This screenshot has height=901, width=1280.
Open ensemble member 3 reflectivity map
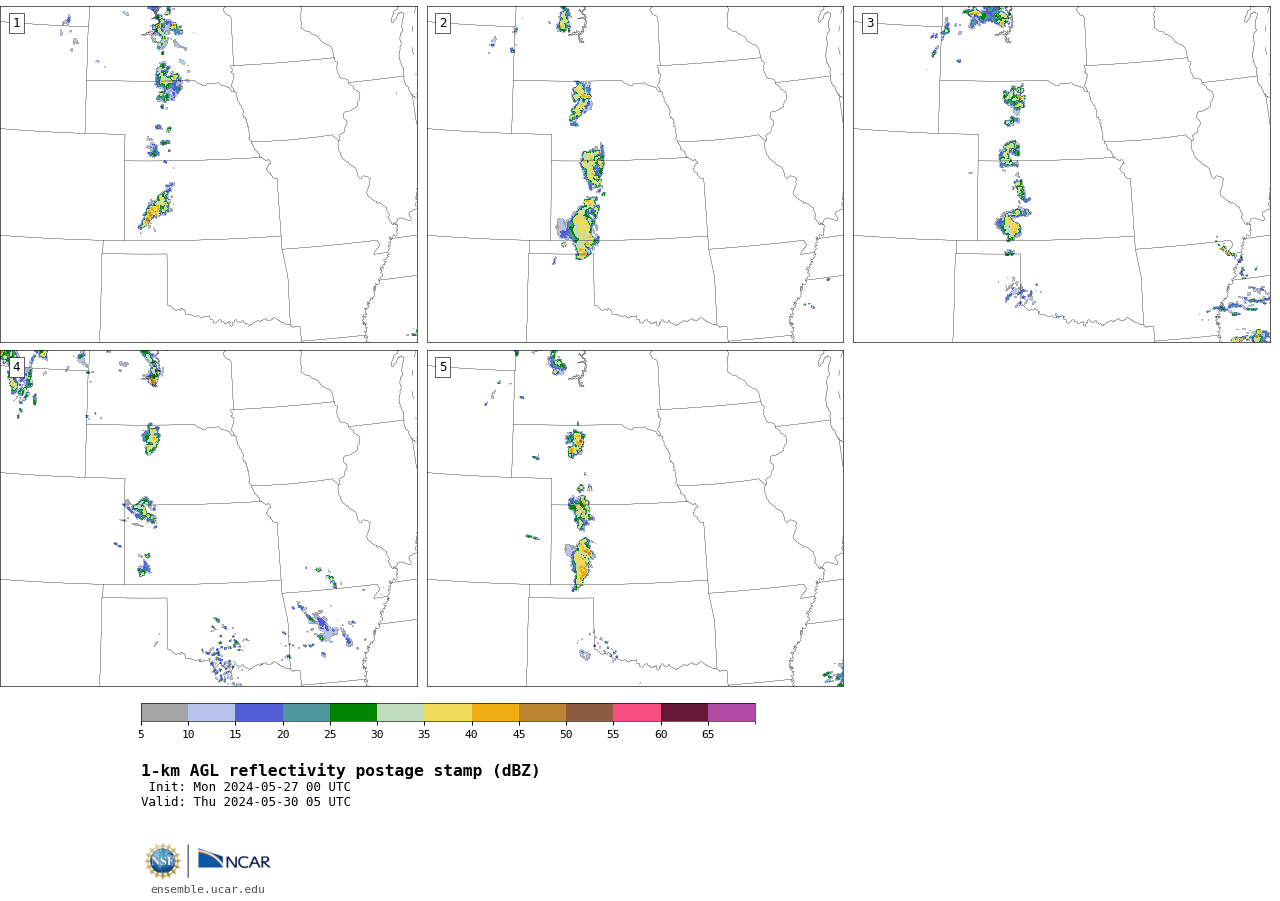point(1061,175)
